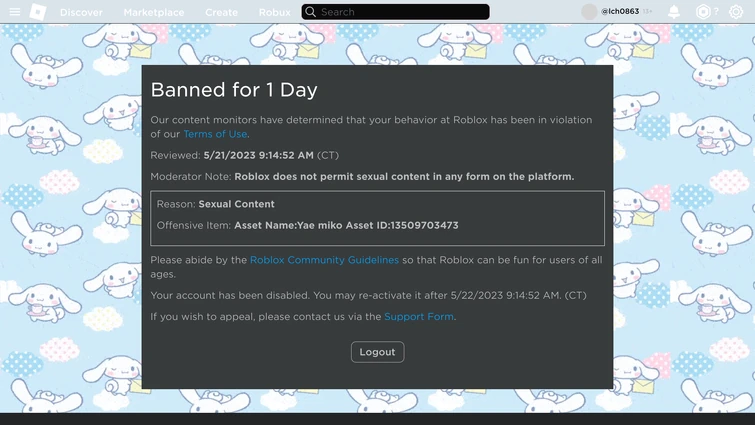Image resolution: width=755 pixels, height=425 pixels.
Task: Click the search magnifier icon
Action: click(311, 12)
